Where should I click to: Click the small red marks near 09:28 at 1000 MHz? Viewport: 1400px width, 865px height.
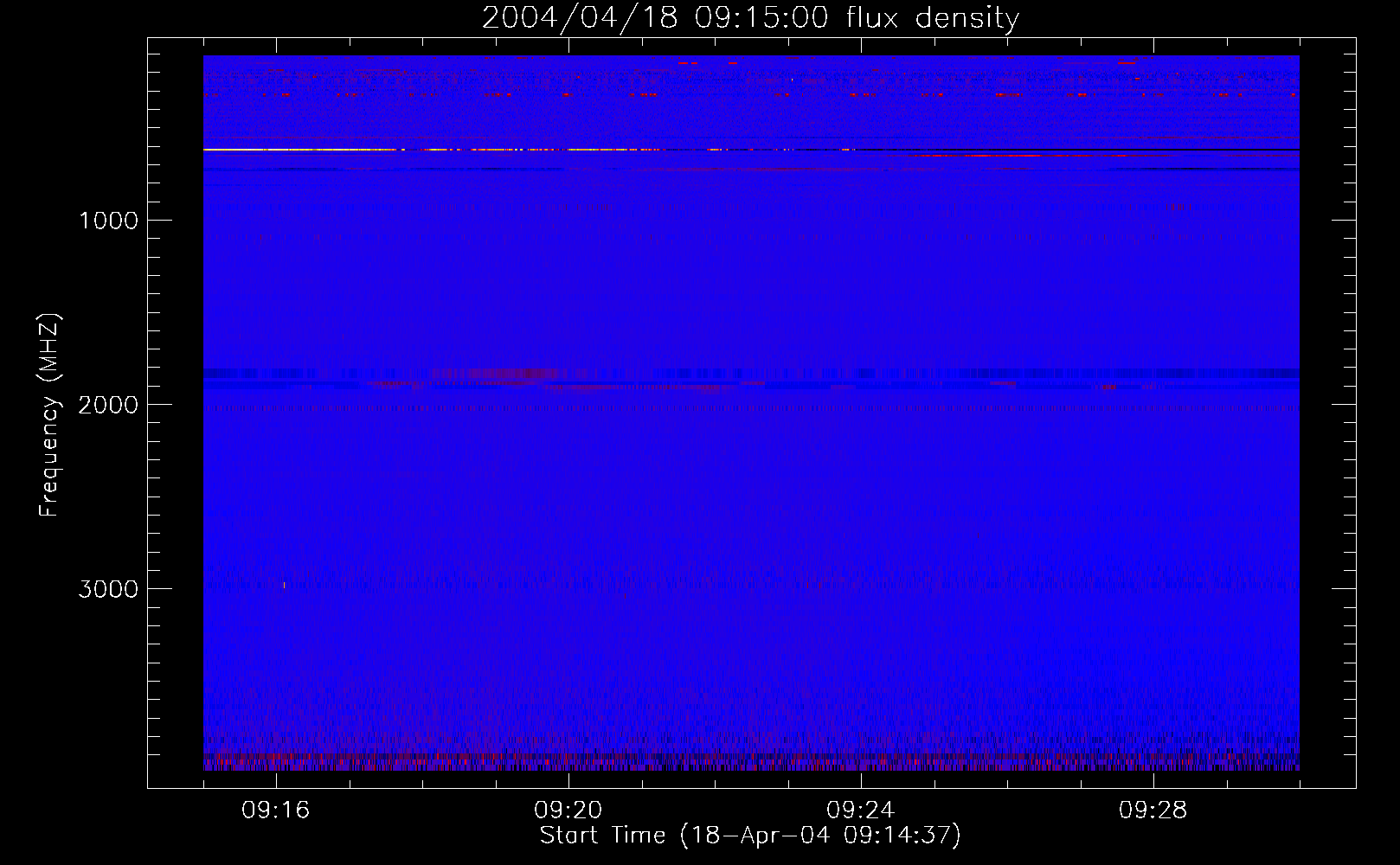click(1173, 208)
